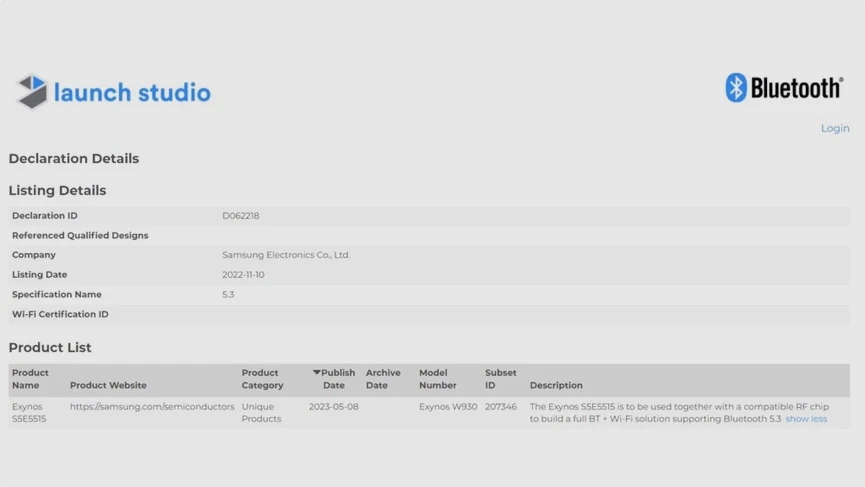Open the samsung.com/semiconductors website URL
Viewport: 865px width, 487px height.
pyautogui.click(x=152, y=407)
